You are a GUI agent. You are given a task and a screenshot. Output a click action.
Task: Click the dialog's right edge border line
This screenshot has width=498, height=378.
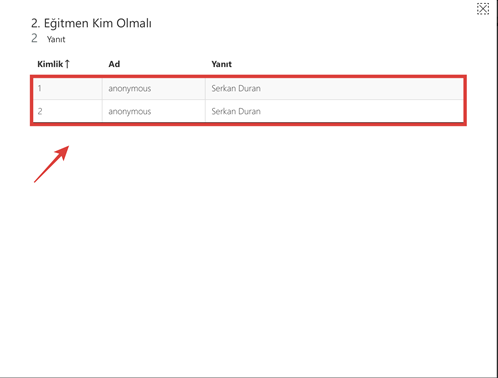(x=497, y=189)
